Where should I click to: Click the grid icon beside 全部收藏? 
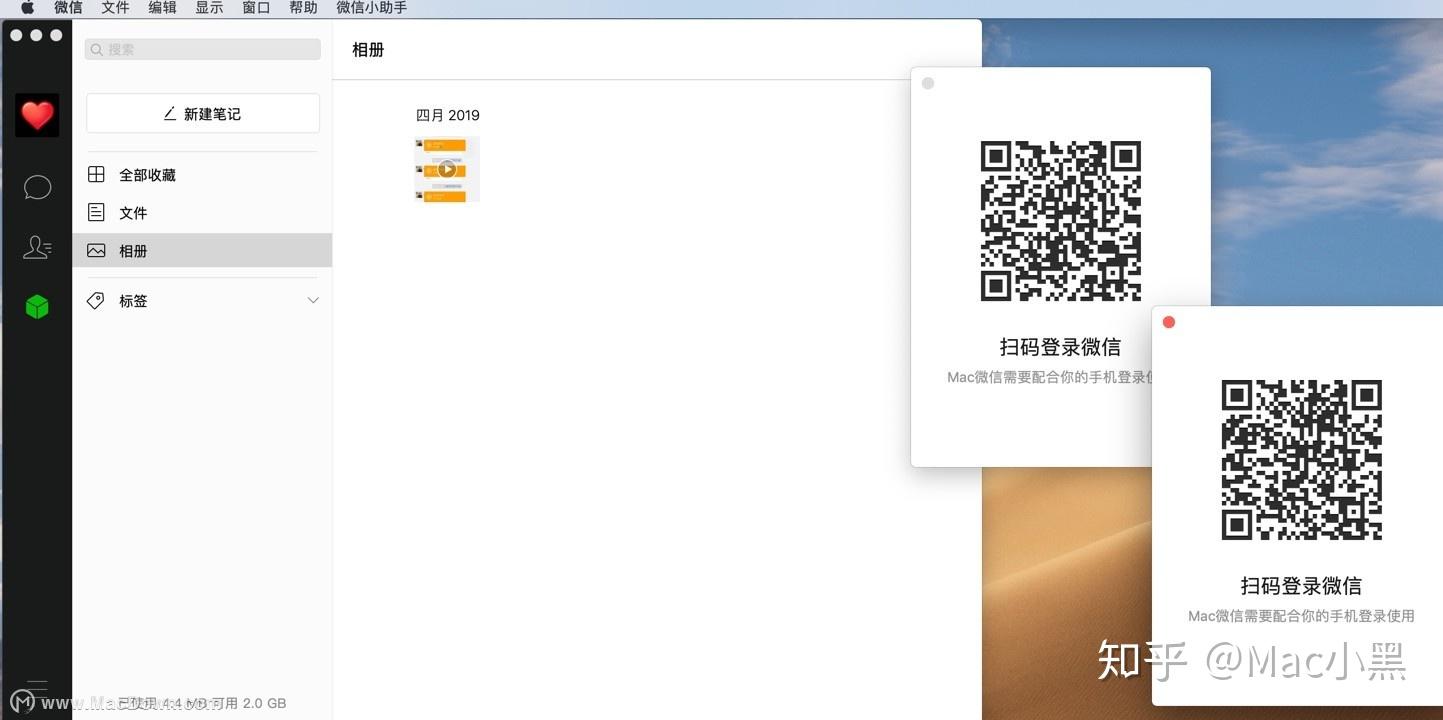click(x=96, y=174)
